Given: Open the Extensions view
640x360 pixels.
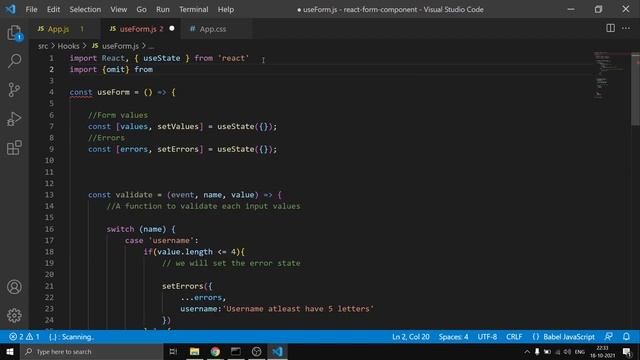Looking at the screenshot, I should pos(14,147).
